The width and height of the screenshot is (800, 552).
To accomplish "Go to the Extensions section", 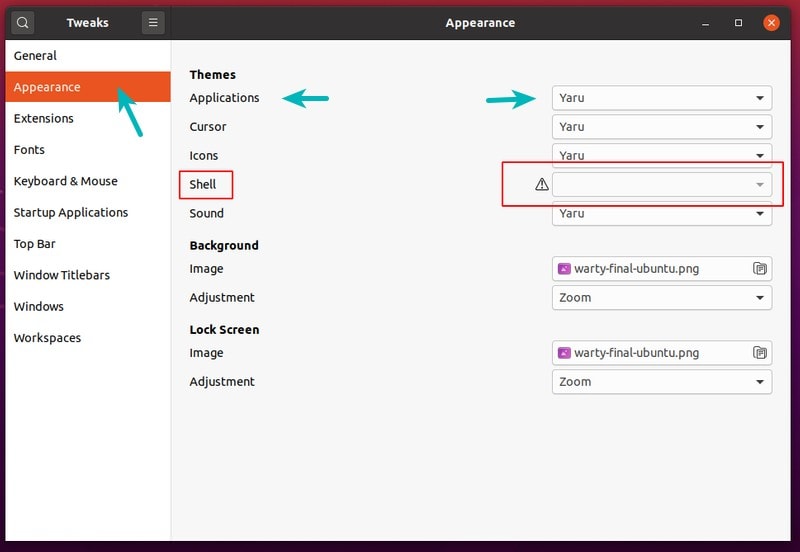I will (x=88, y=118).
